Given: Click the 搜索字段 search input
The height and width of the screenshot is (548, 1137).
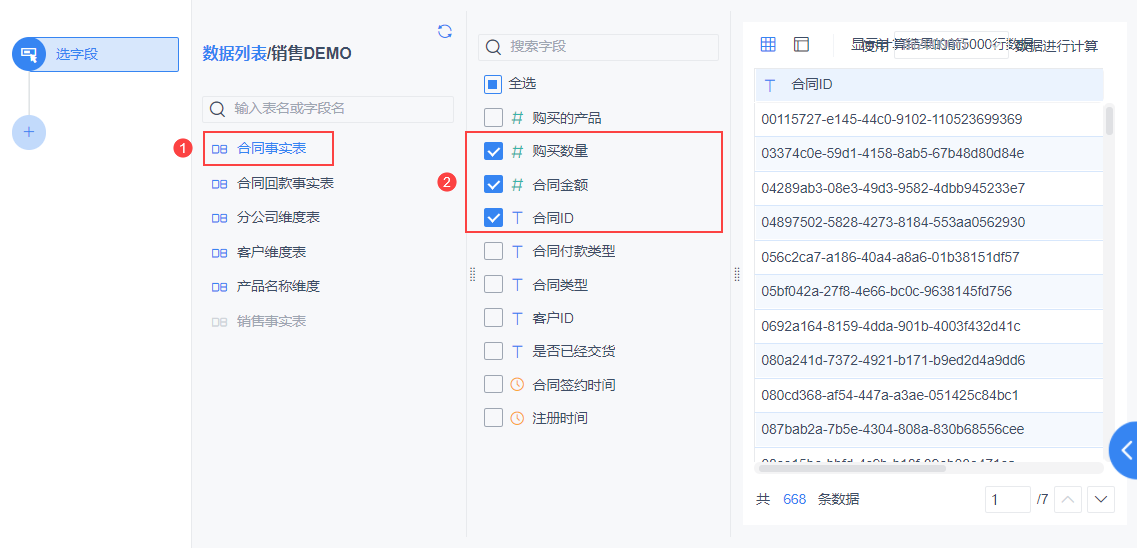Looking at the screenshot, I should coord(598,47).
